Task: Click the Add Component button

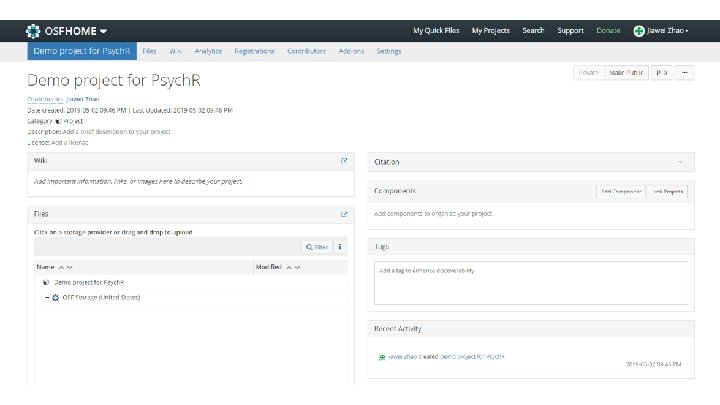Action: 620,191
